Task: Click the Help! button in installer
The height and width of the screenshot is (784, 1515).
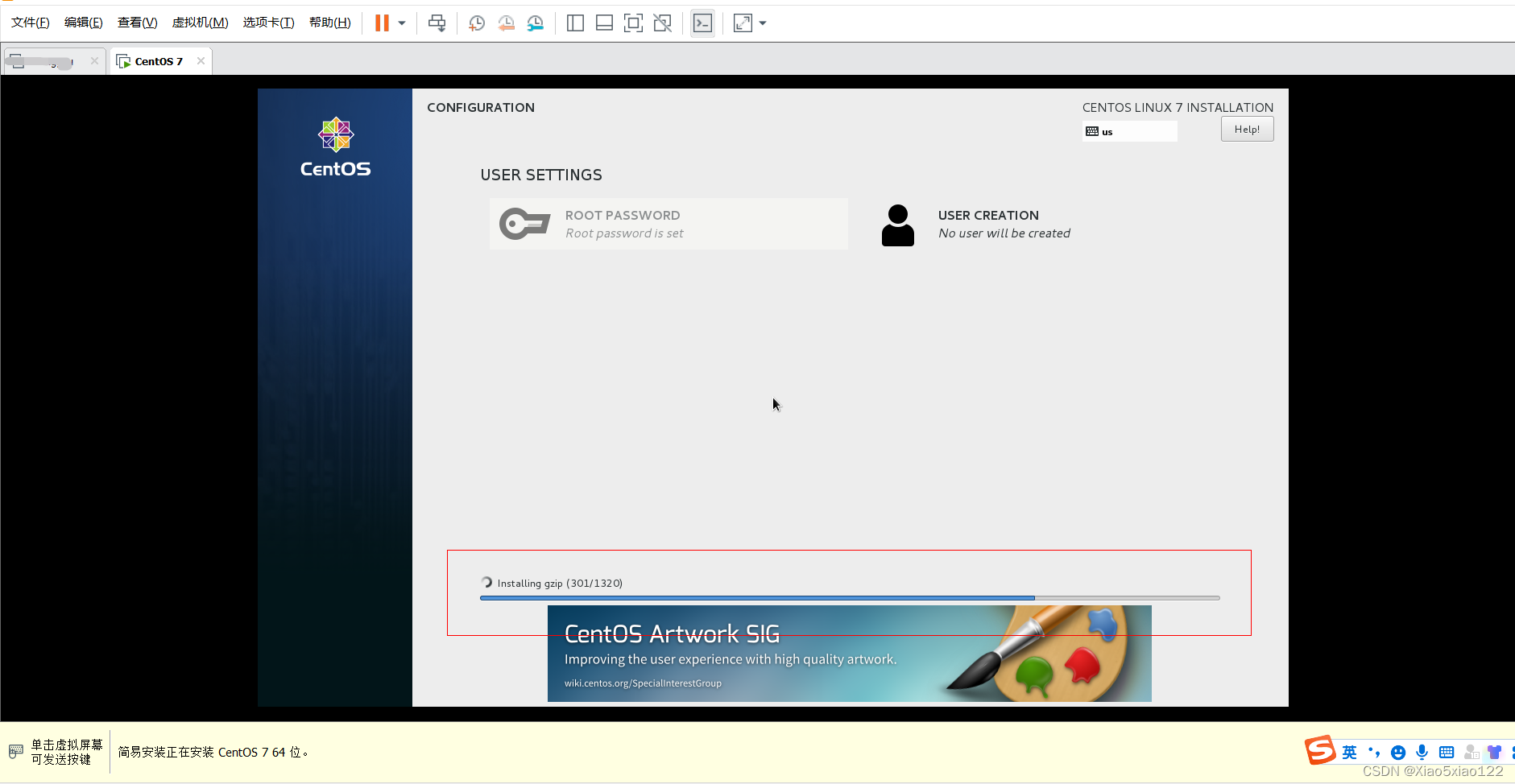Action: click(x=1247, y=130)
